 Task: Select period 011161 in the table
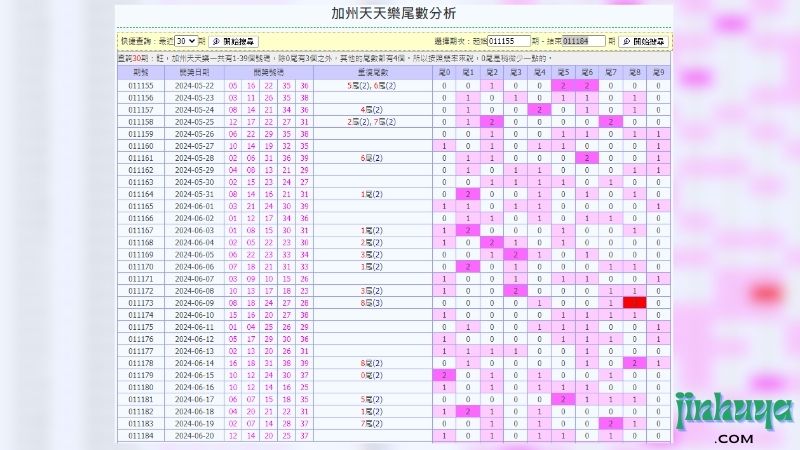[x=141, y=158]
